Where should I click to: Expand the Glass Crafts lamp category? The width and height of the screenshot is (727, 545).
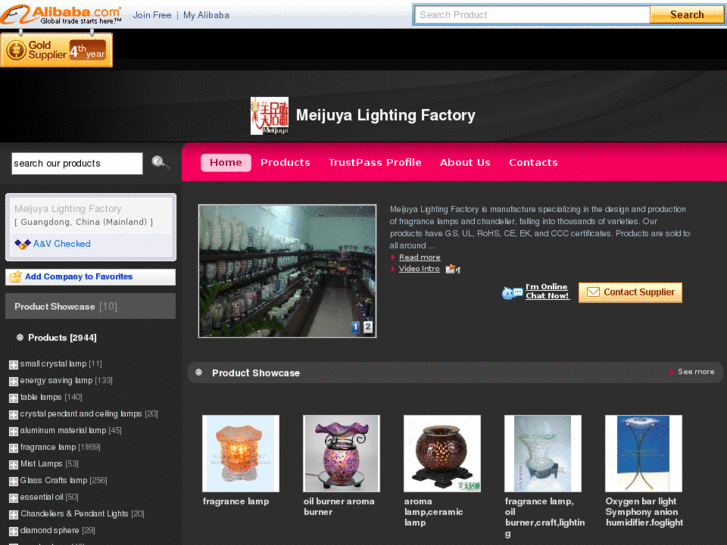(x=13, y=481)
